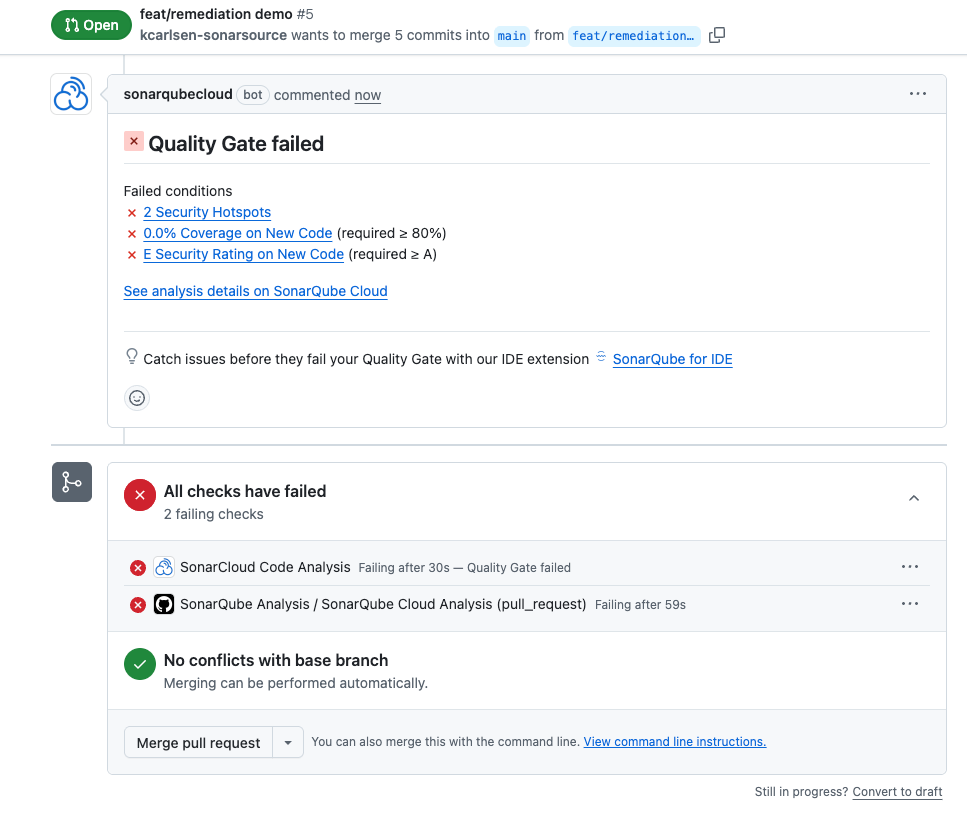Click the main base branch label
This screenshot has height=815, width=967.
coord(511,35)
